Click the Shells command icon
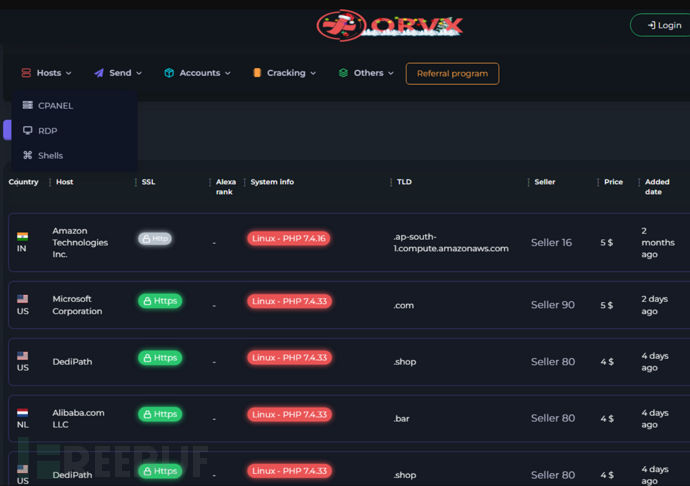This screenshot has width=690, height=486. (x=28, y=156)
